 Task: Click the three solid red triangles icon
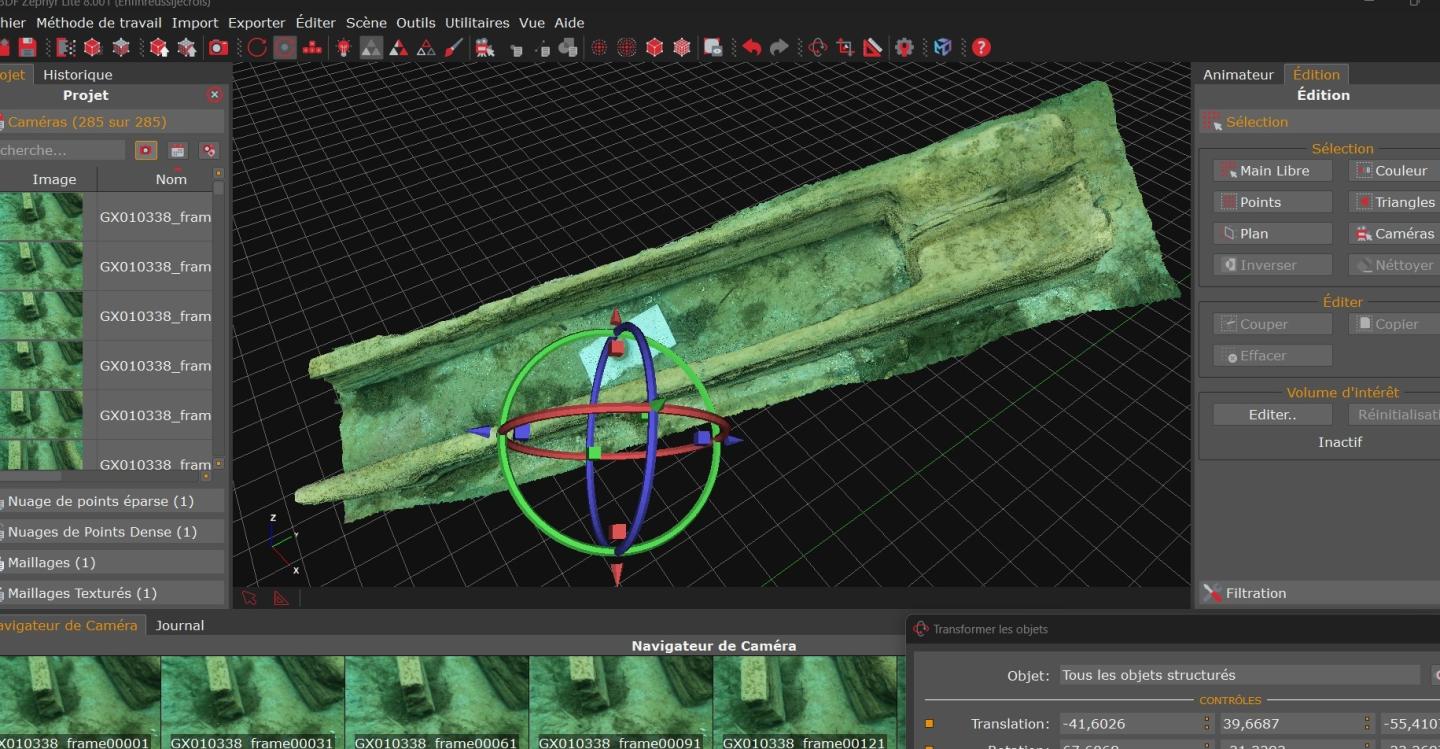(399, 47)
